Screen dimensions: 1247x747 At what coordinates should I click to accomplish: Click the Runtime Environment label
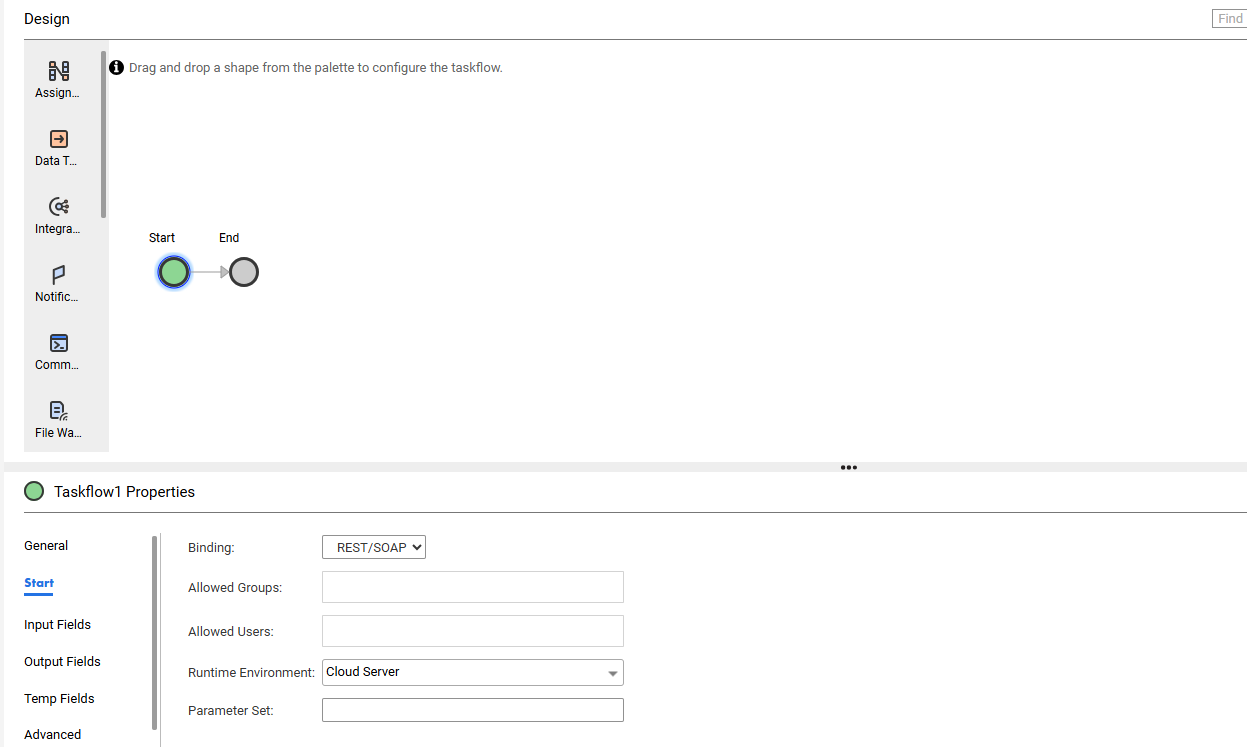click(252, 673)
